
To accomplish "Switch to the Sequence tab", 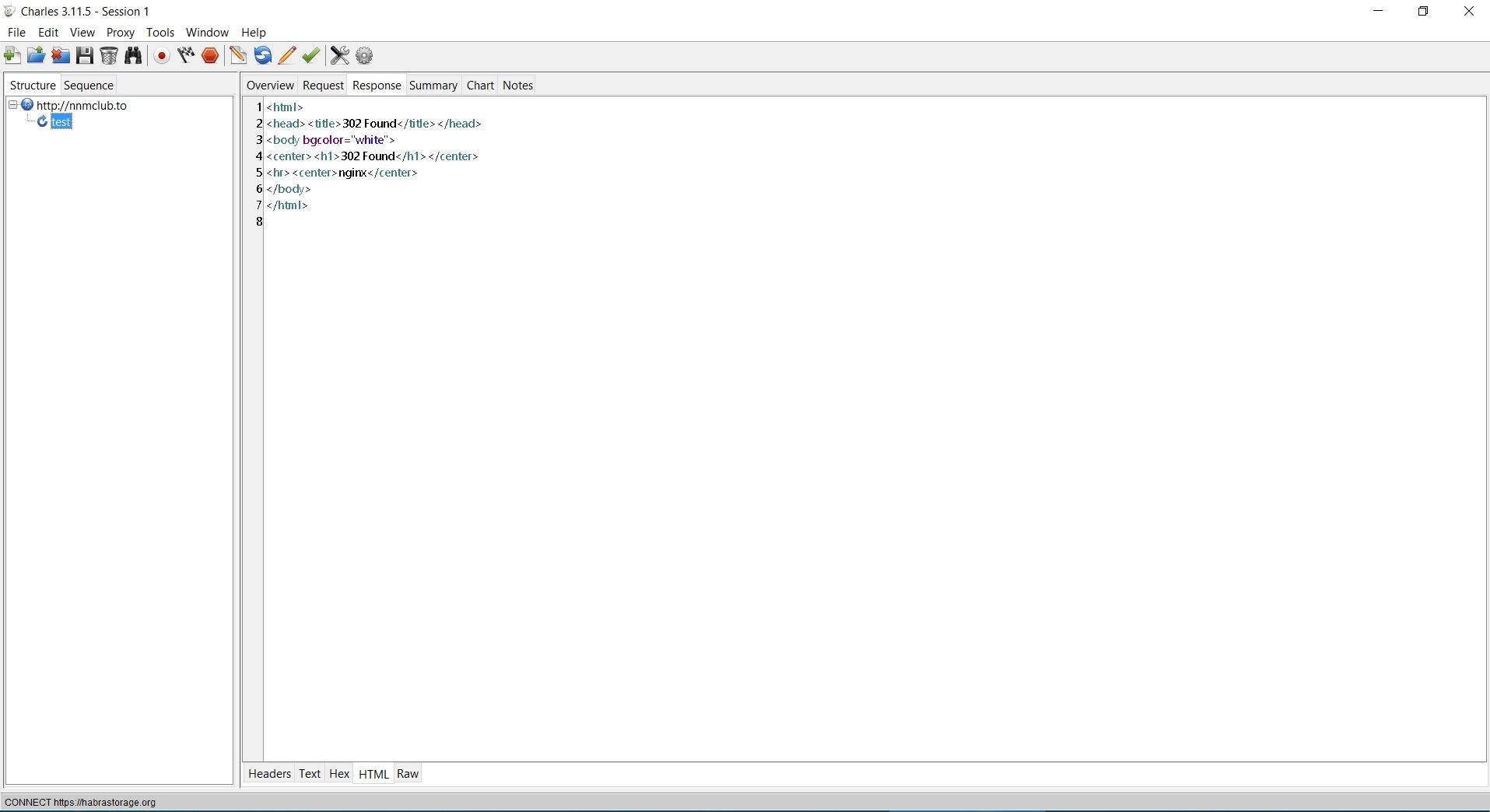I will pos(89,86).
